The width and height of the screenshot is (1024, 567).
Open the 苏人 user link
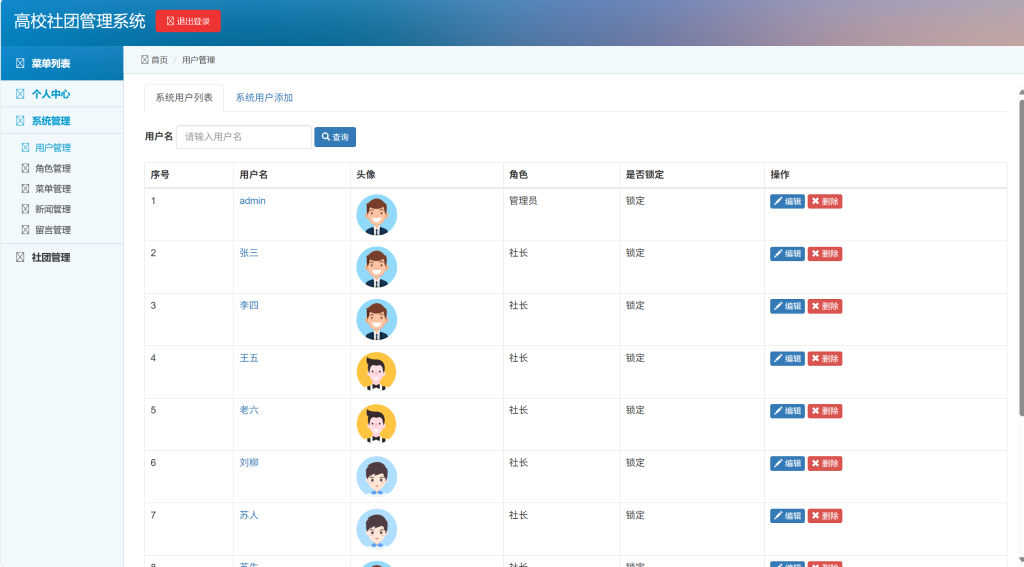[x=249, y=515]
